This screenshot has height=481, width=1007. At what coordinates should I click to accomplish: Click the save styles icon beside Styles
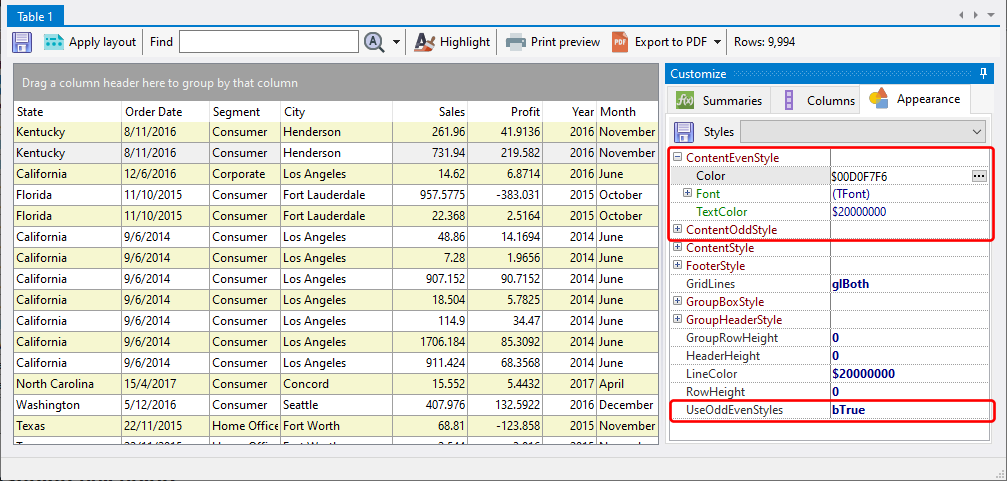684,132
